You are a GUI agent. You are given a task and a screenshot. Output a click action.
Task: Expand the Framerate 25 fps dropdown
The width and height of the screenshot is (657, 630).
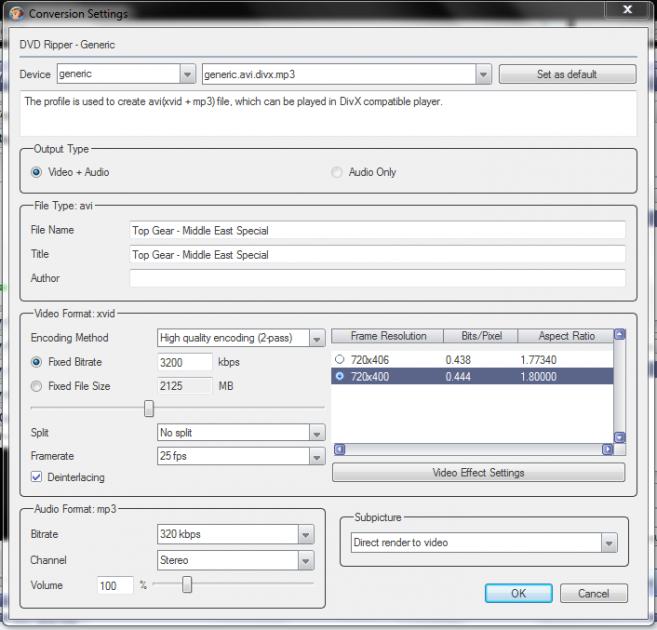317,456
